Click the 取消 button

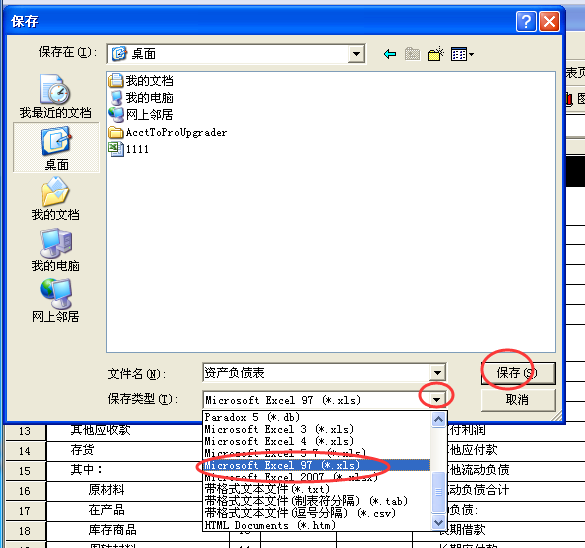[x=518, y=400]
